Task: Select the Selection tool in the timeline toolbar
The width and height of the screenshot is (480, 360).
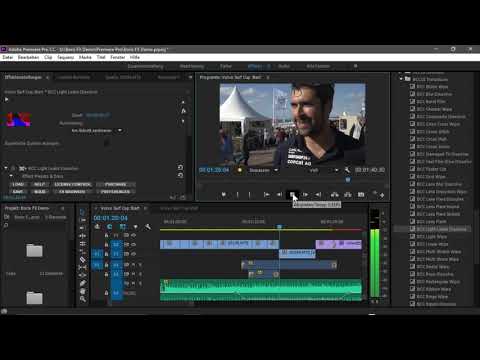Action: (x=82, y=212)
